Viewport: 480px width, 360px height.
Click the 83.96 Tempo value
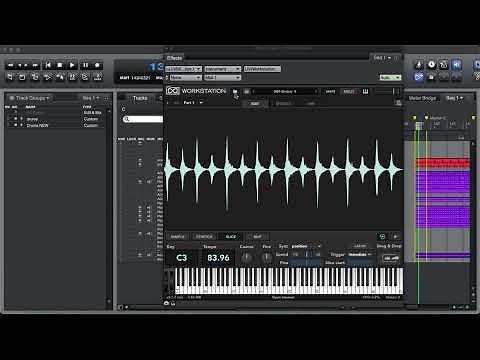pos(218,258)
